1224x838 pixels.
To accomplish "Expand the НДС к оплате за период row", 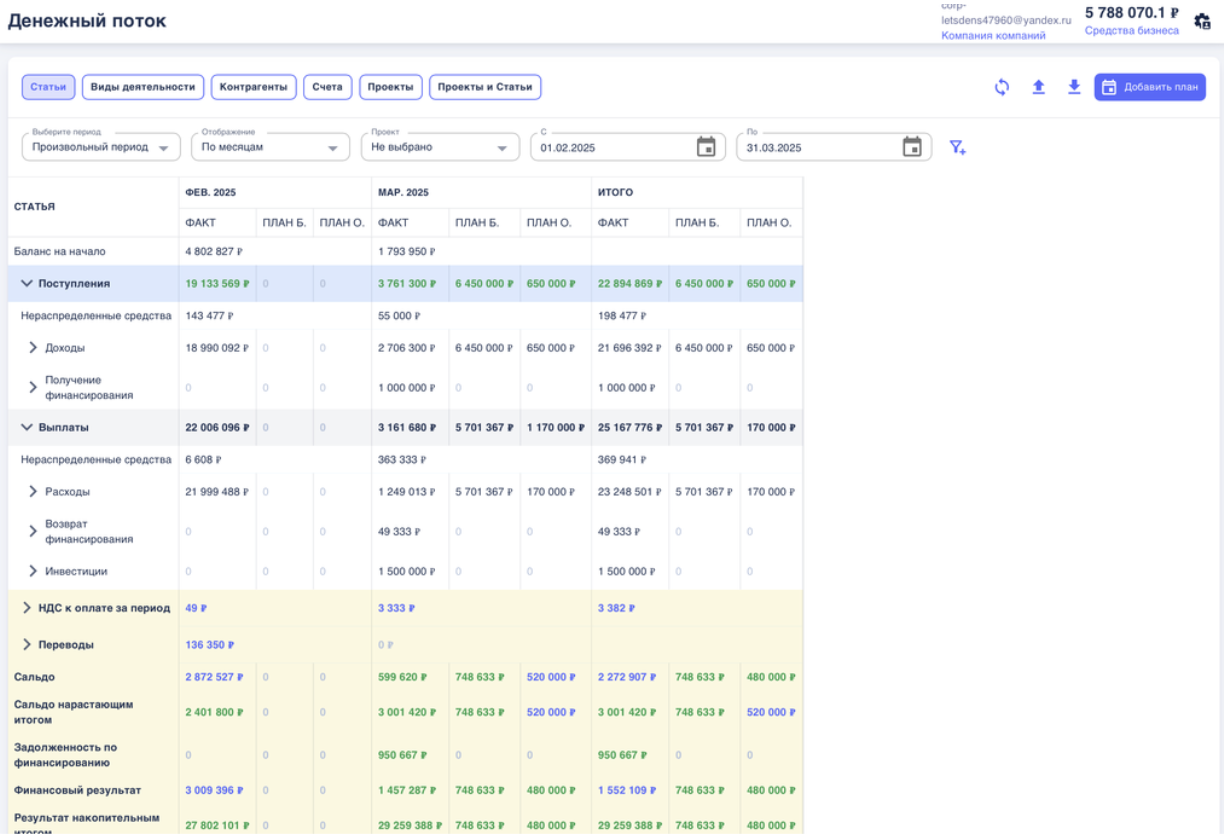I will click(x=27, y=608).
